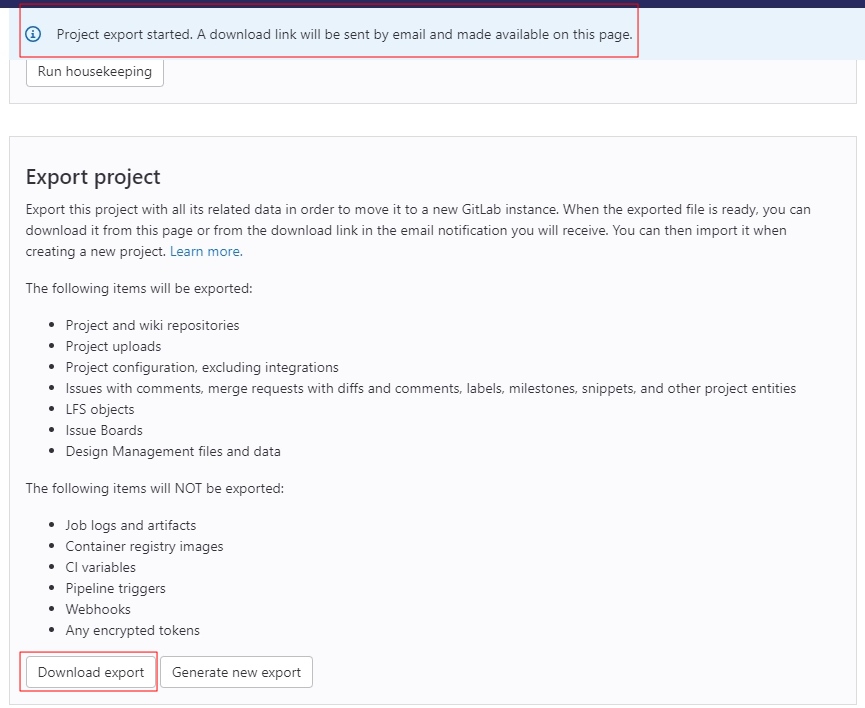Select 'Project configuration, excluding integrations' item
The height and width of the screenshot is (708, 865).
click(202, 368)
